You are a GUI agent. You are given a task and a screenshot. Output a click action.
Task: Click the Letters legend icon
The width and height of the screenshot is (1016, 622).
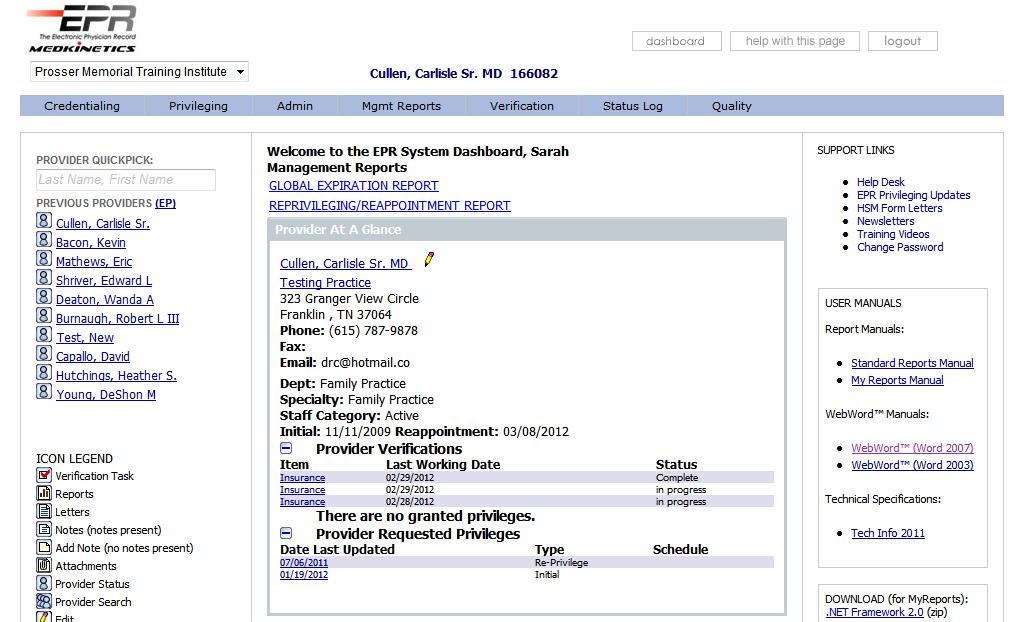coord(43,511)
